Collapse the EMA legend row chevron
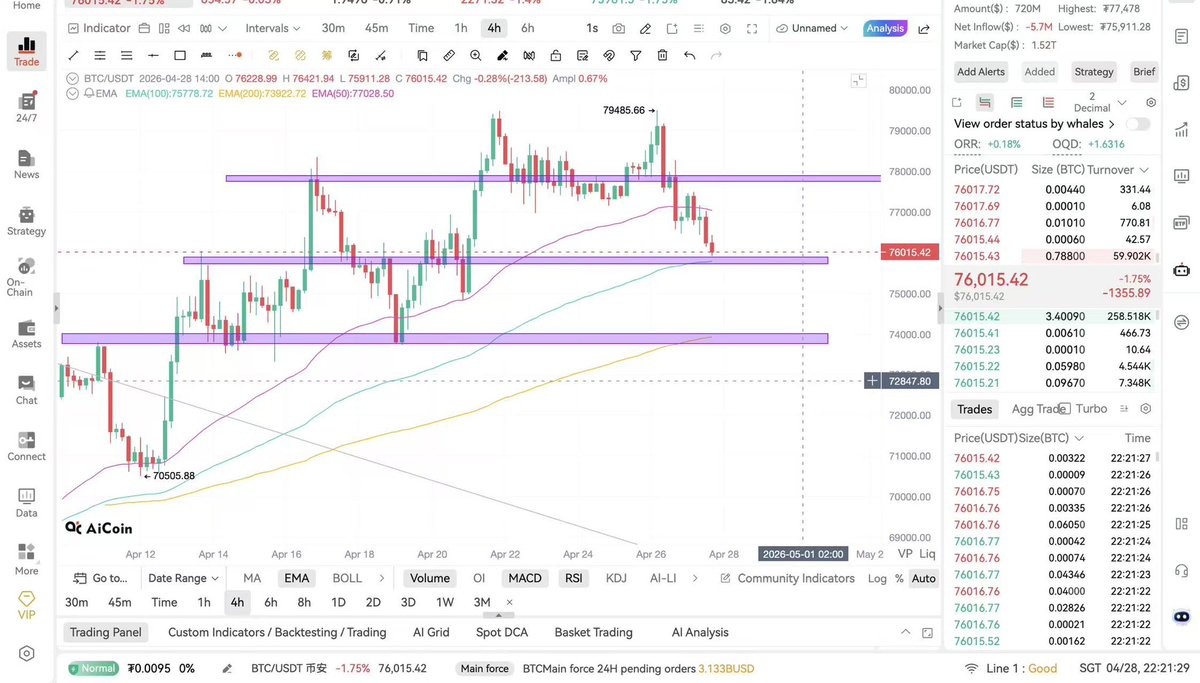Screen dimensions: 1200x683 click(72, 93)
